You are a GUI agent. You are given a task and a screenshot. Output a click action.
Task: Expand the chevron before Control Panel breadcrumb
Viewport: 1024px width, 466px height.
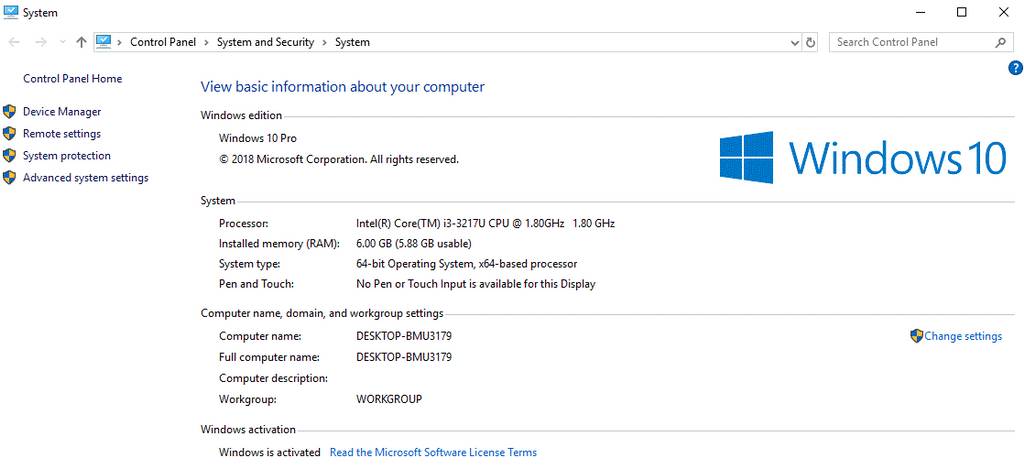click(120, 42)
